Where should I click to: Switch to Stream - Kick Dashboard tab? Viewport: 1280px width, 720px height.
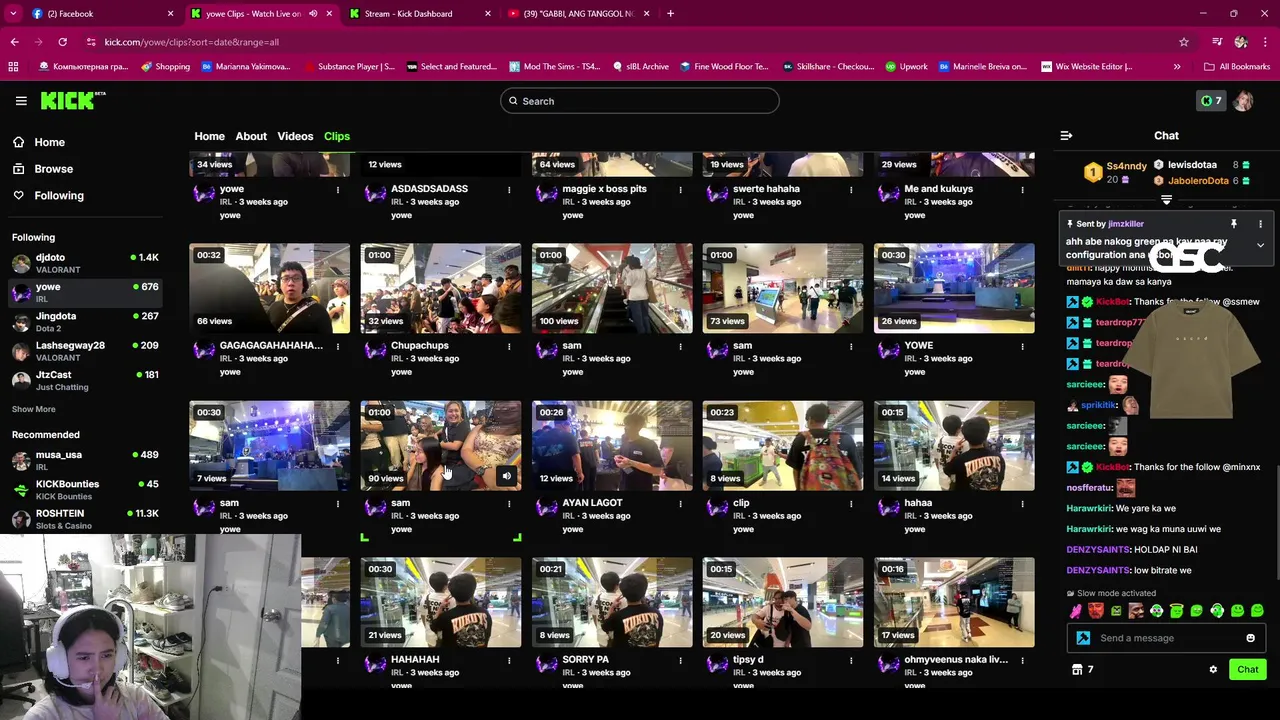[420, 14]
